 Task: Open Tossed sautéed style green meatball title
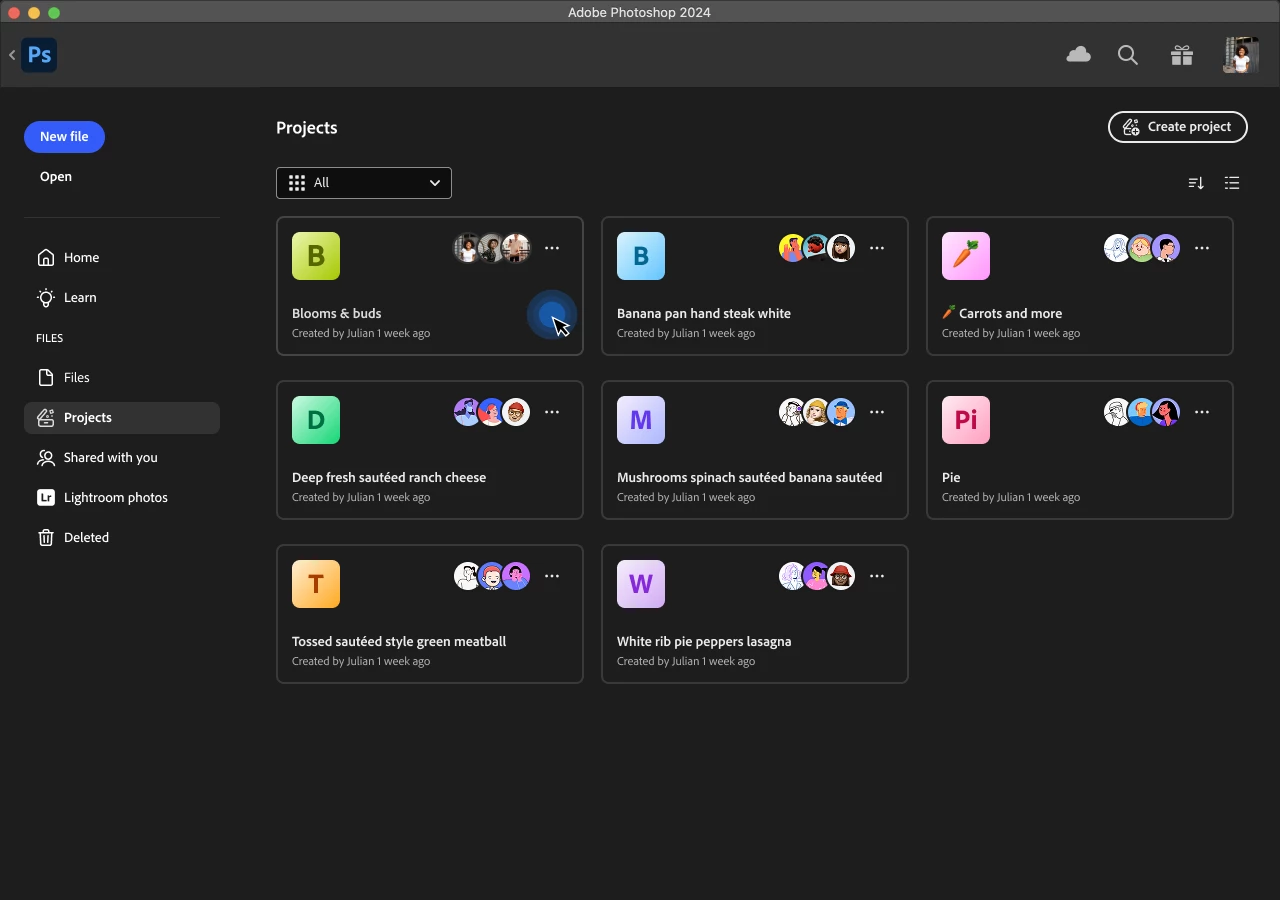(x=399, y=641)
